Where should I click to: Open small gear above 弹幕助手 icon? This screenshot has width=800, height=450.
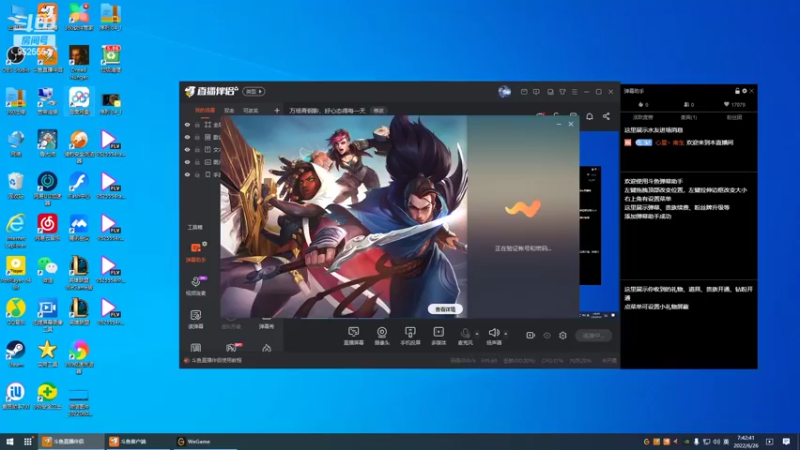pyautogui.click(x=205, y=244)
